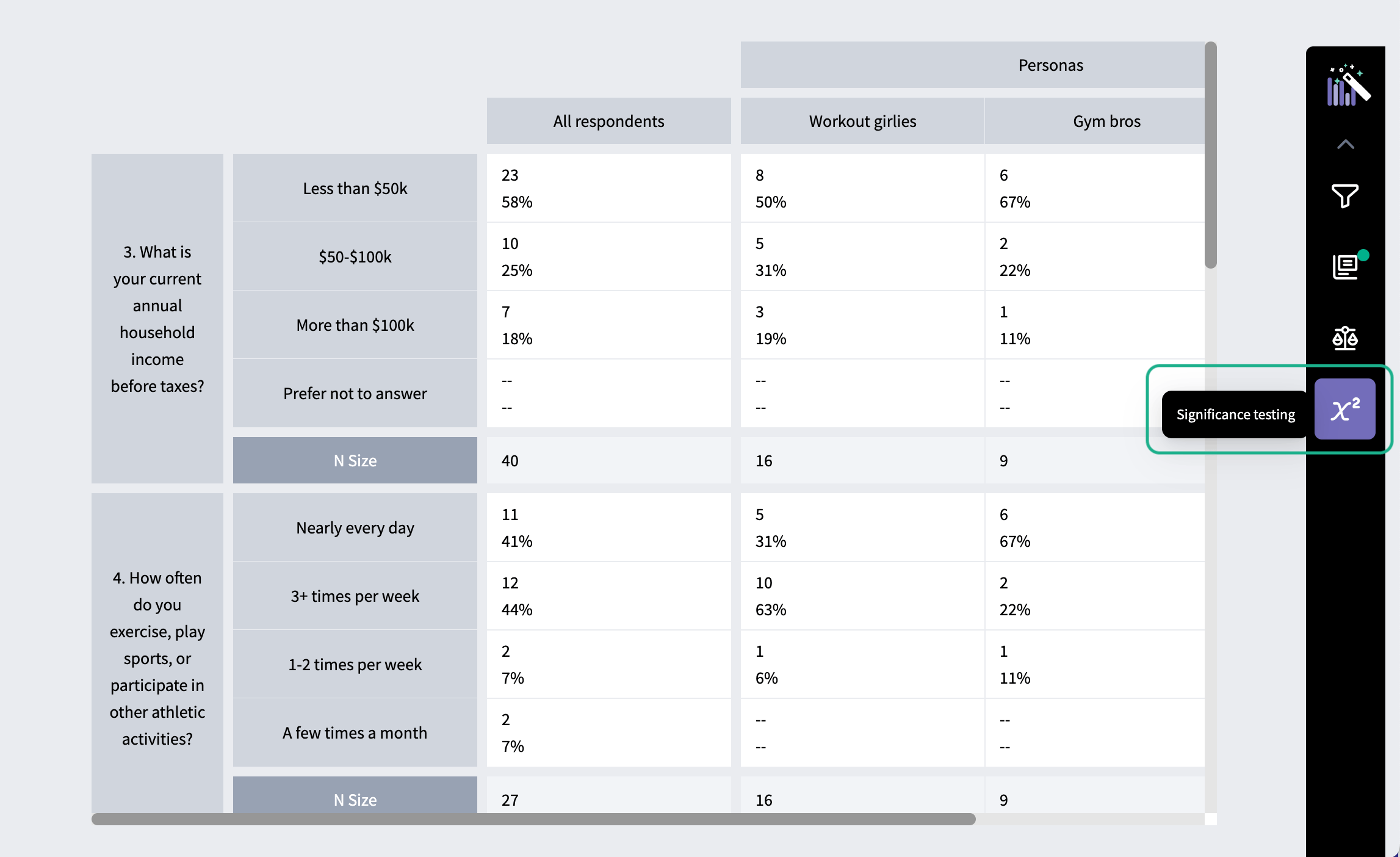Open the filter funnel tool
The image size is (1400, 857).
click(1344, 196)
